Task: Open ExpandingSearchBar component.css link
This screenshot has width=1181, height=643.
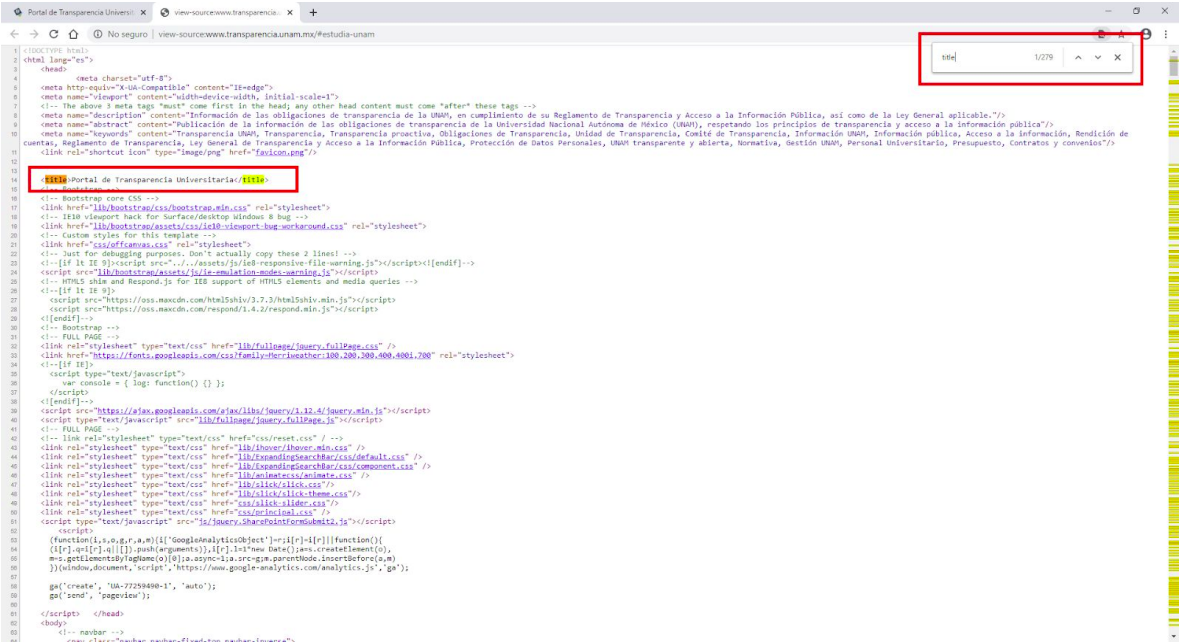Action: coord(326,466)
